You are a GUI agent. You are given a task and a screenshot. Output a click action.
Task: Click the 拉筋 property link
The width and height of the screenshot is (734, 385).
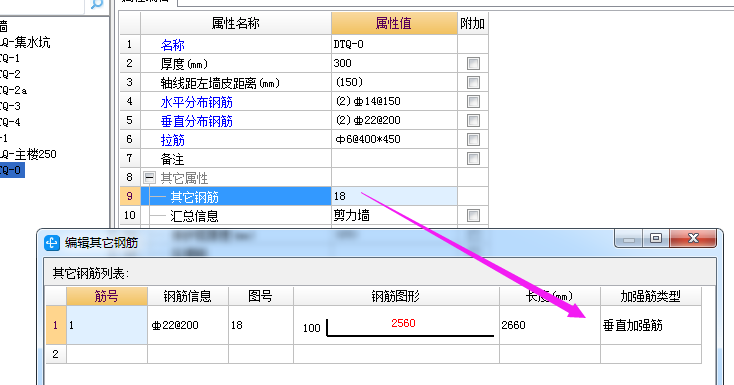click(x=173, y=140)
